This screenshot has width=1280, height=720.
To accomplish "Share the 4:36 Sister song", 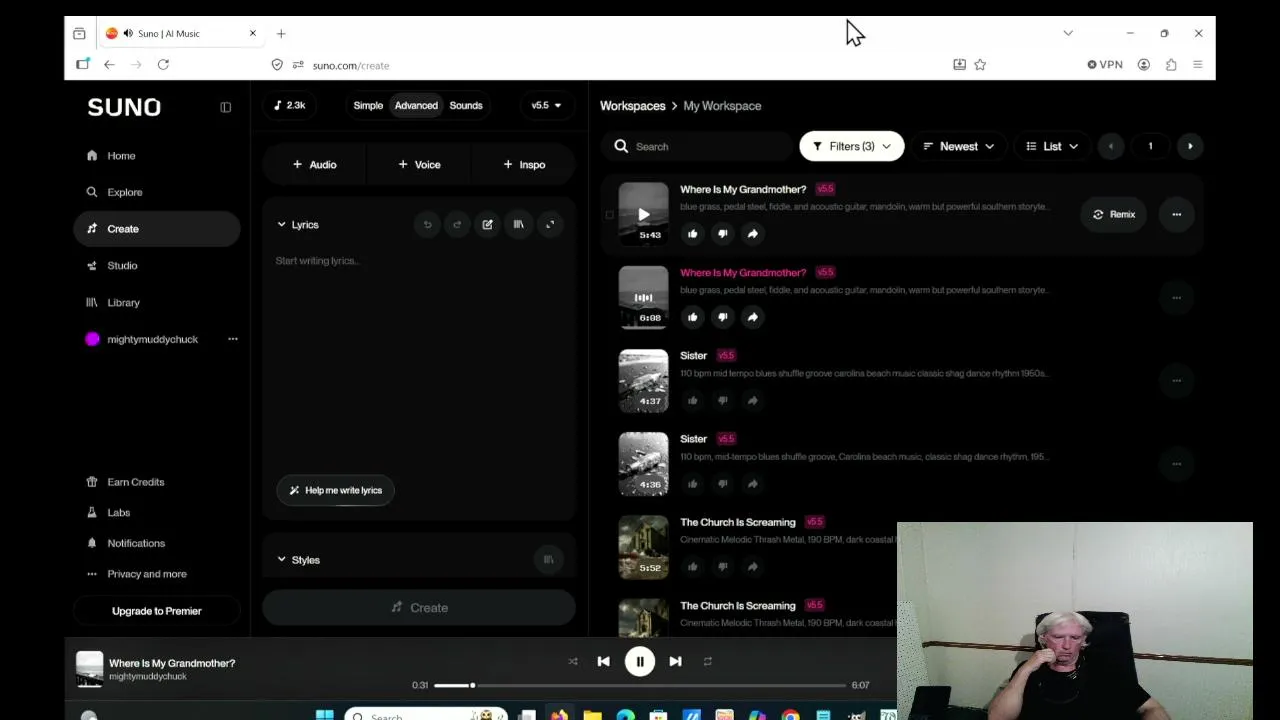I will pos(752,484).
